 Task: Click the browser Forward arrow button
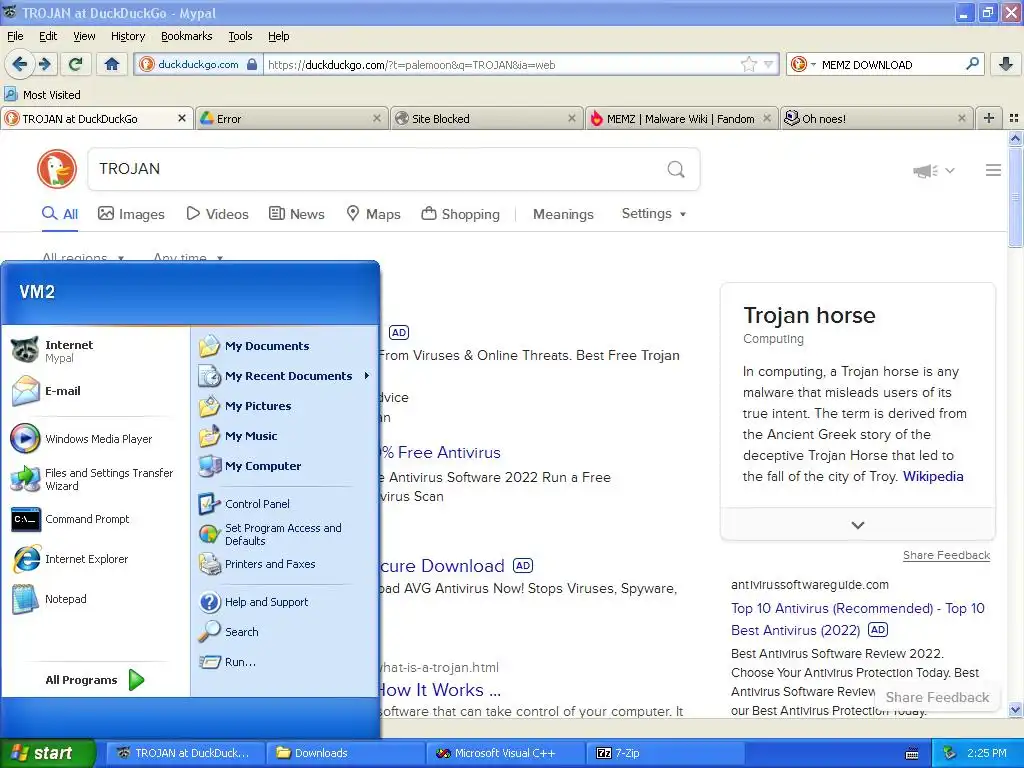coord(44,64)
